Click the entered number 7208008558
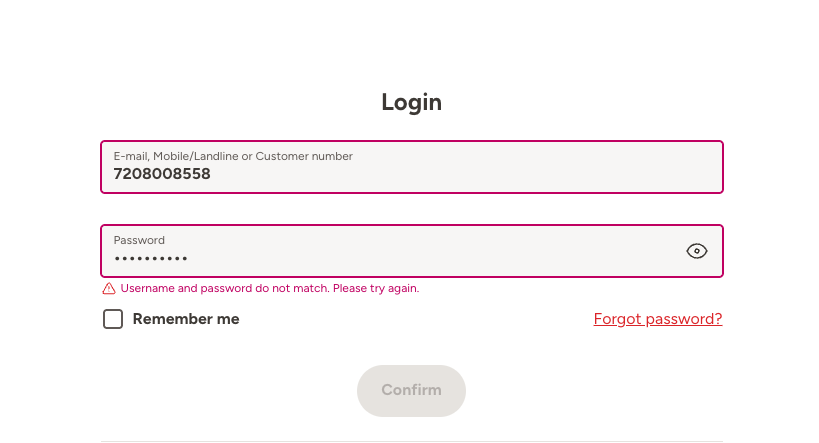The image size is (819, 443). (162, 174)
